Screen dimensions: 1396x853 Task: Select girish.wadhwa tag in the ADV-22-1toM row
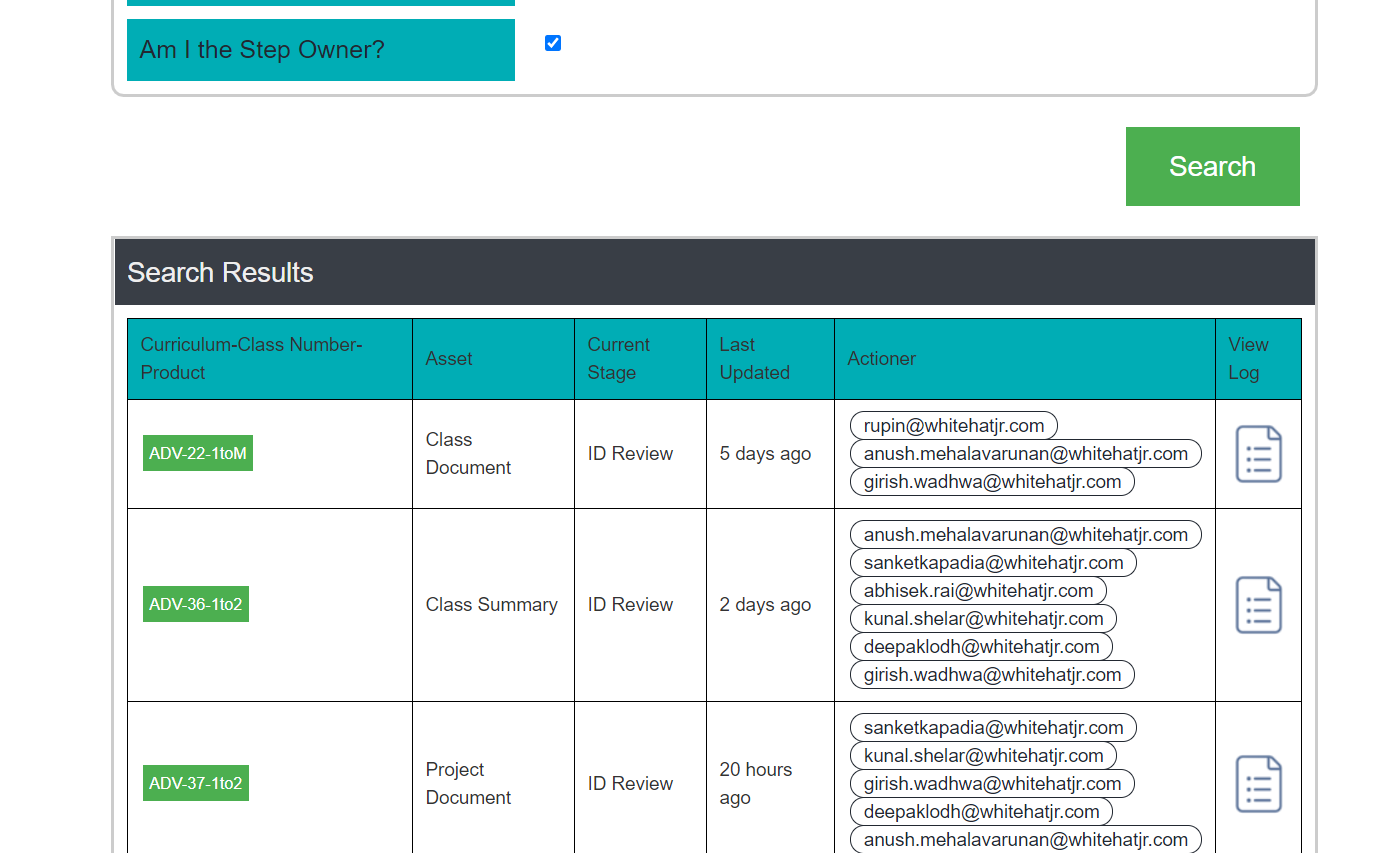point(992,482)
